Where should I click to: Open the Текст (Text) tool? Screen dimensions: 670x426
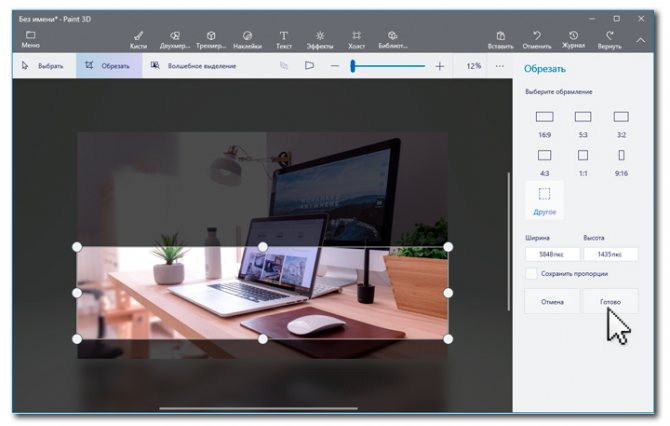pos(284,39)
